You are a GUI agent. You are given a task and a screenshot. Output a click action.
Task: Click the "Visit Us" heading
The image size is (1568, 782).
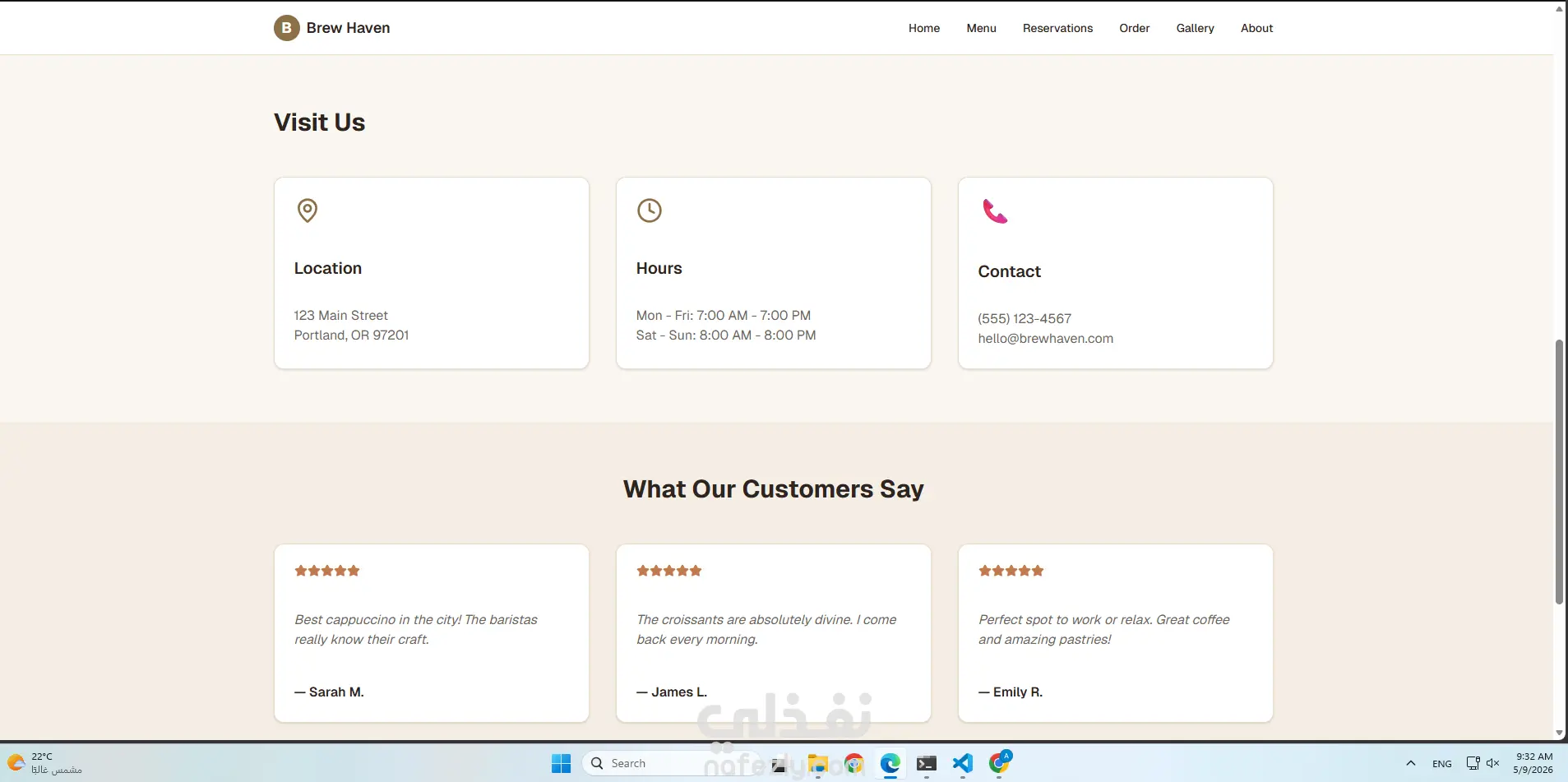320,123
